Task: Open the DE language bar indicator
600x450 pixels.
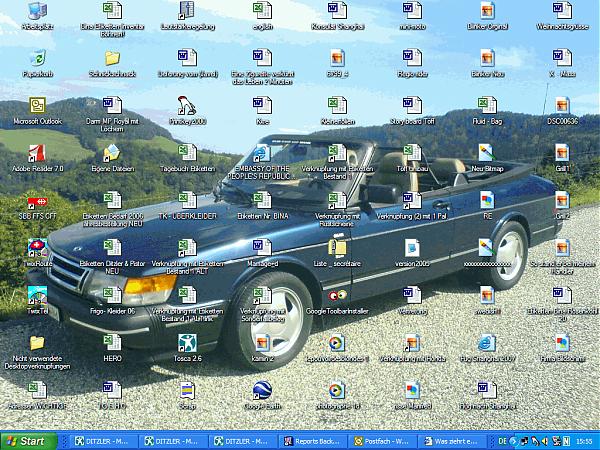Action: point(502,441)
